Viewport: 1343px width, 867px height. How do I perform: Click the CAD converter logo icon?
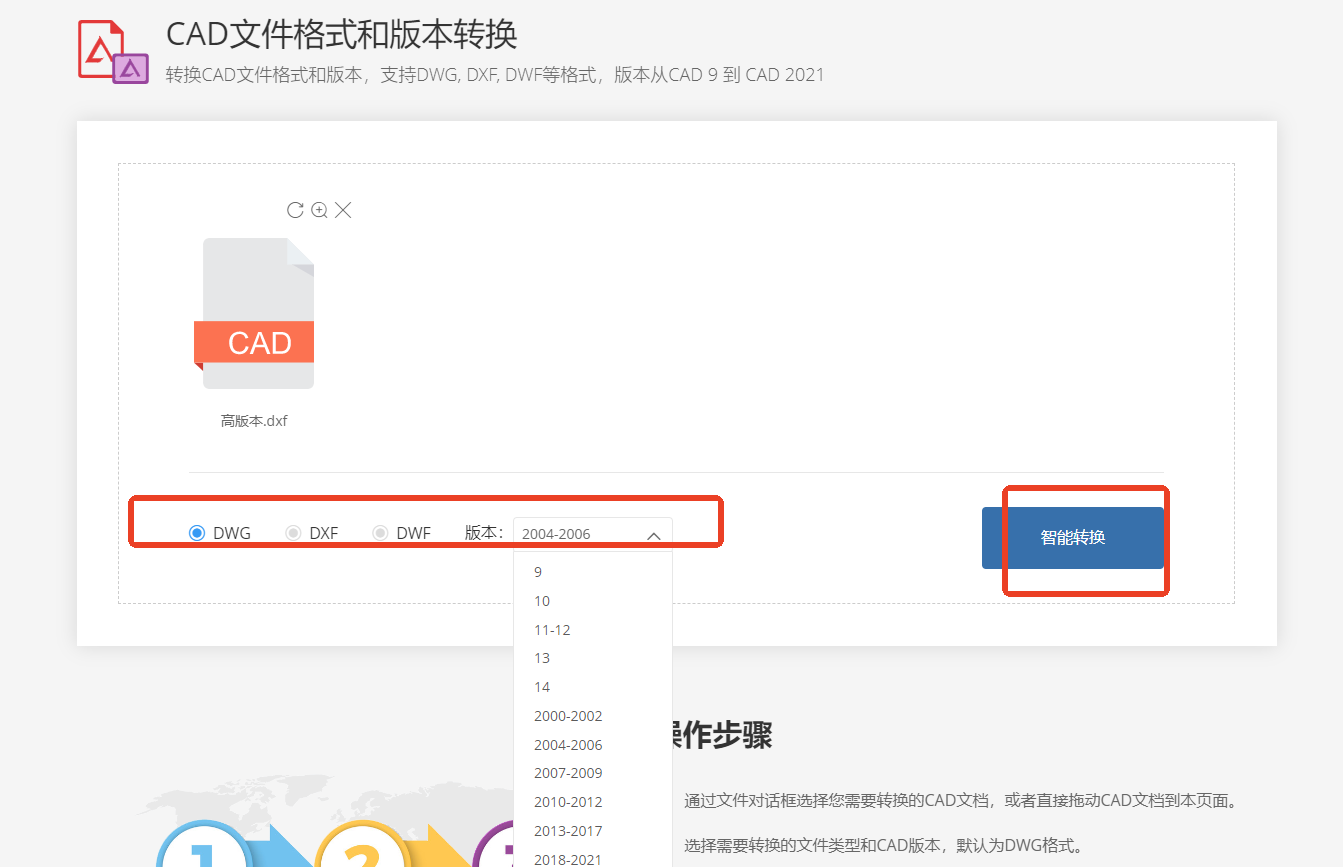[x=112, y=49]
